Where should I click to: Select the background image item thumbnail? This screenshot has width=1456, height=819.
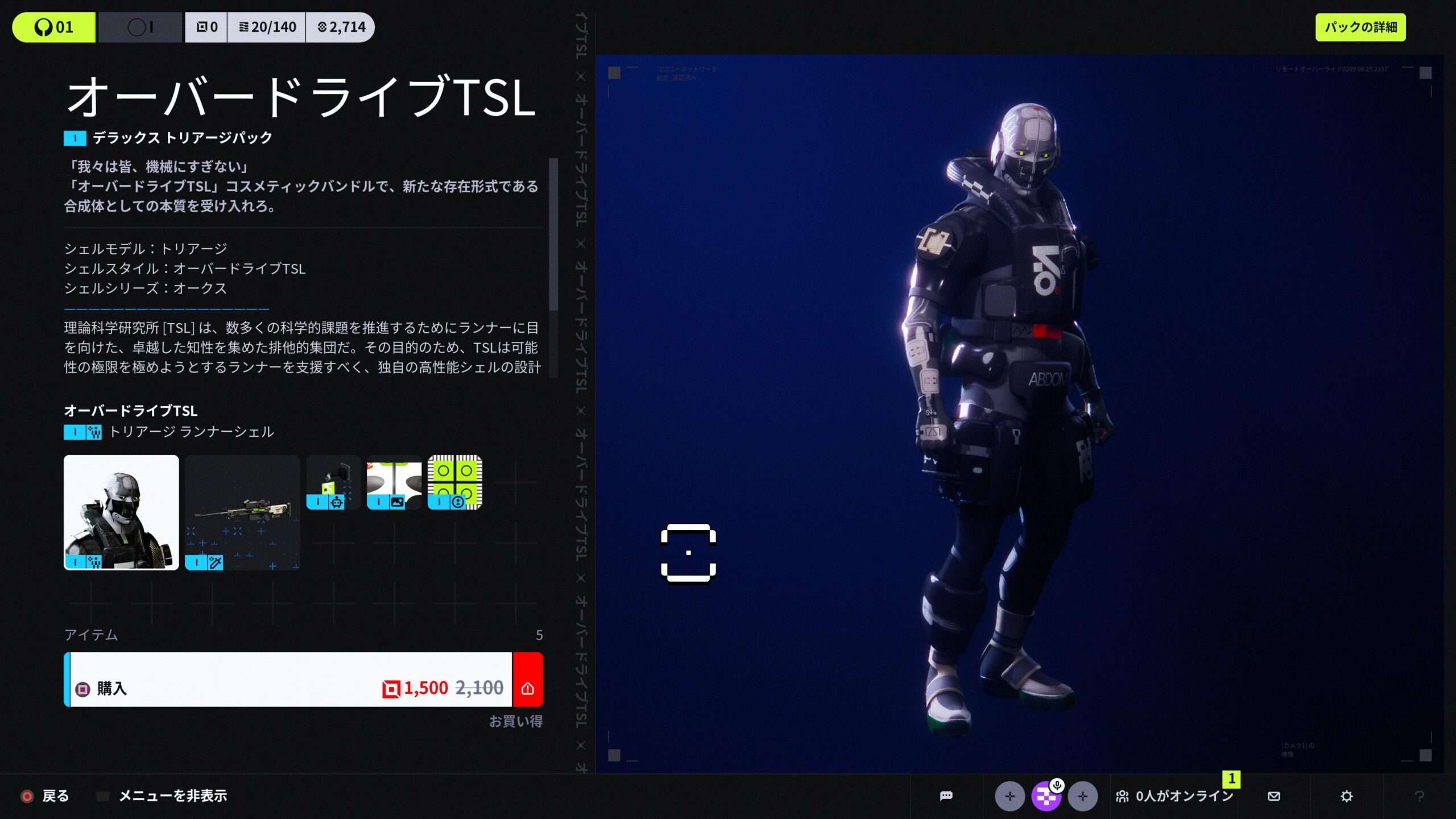coord(394,482)
